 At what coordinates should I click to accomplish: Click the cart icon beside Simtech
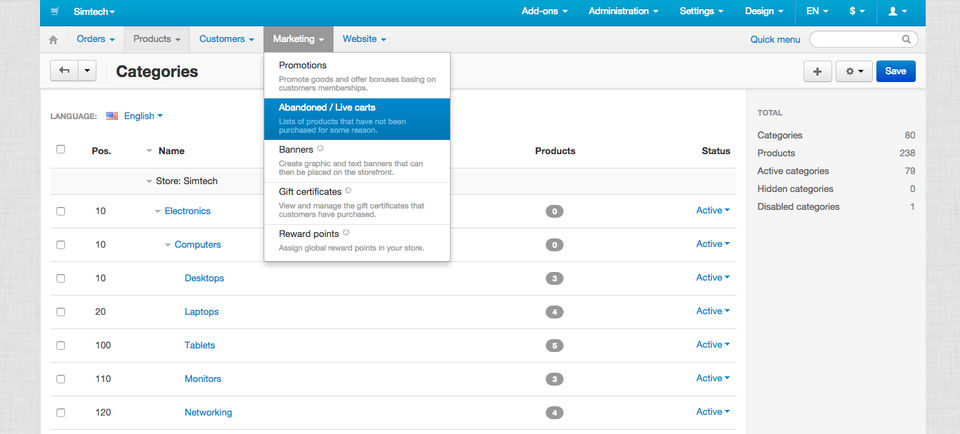pyautogui.click(x=54, y=12)
